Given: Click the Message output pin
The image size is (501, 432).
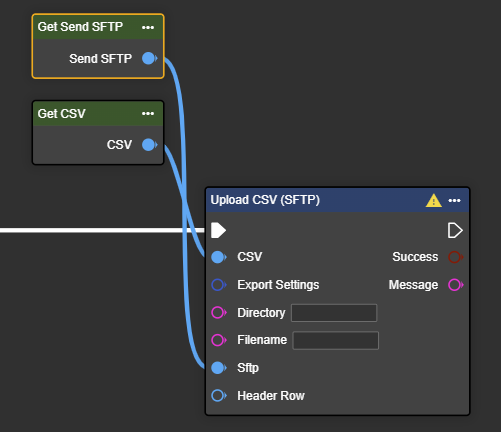Looking at the screenshot, I should tap(456, 285).
